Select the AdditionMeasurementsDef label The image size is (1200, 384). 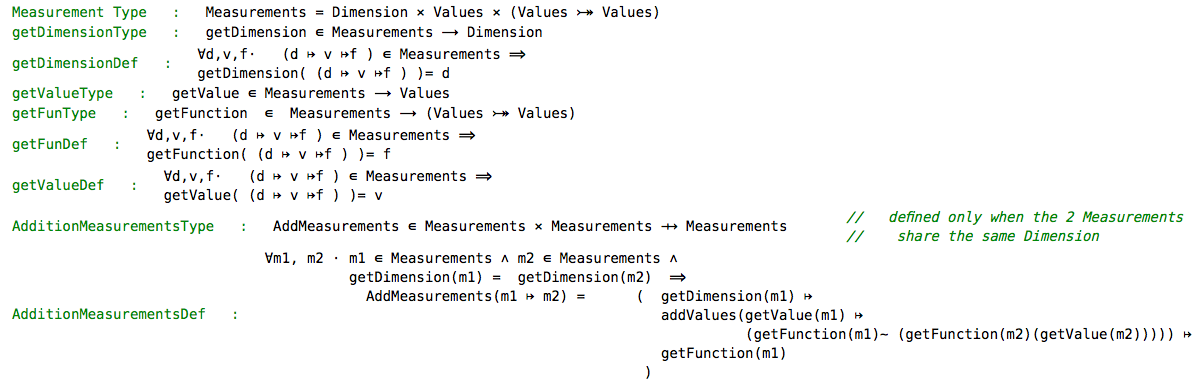109,314
